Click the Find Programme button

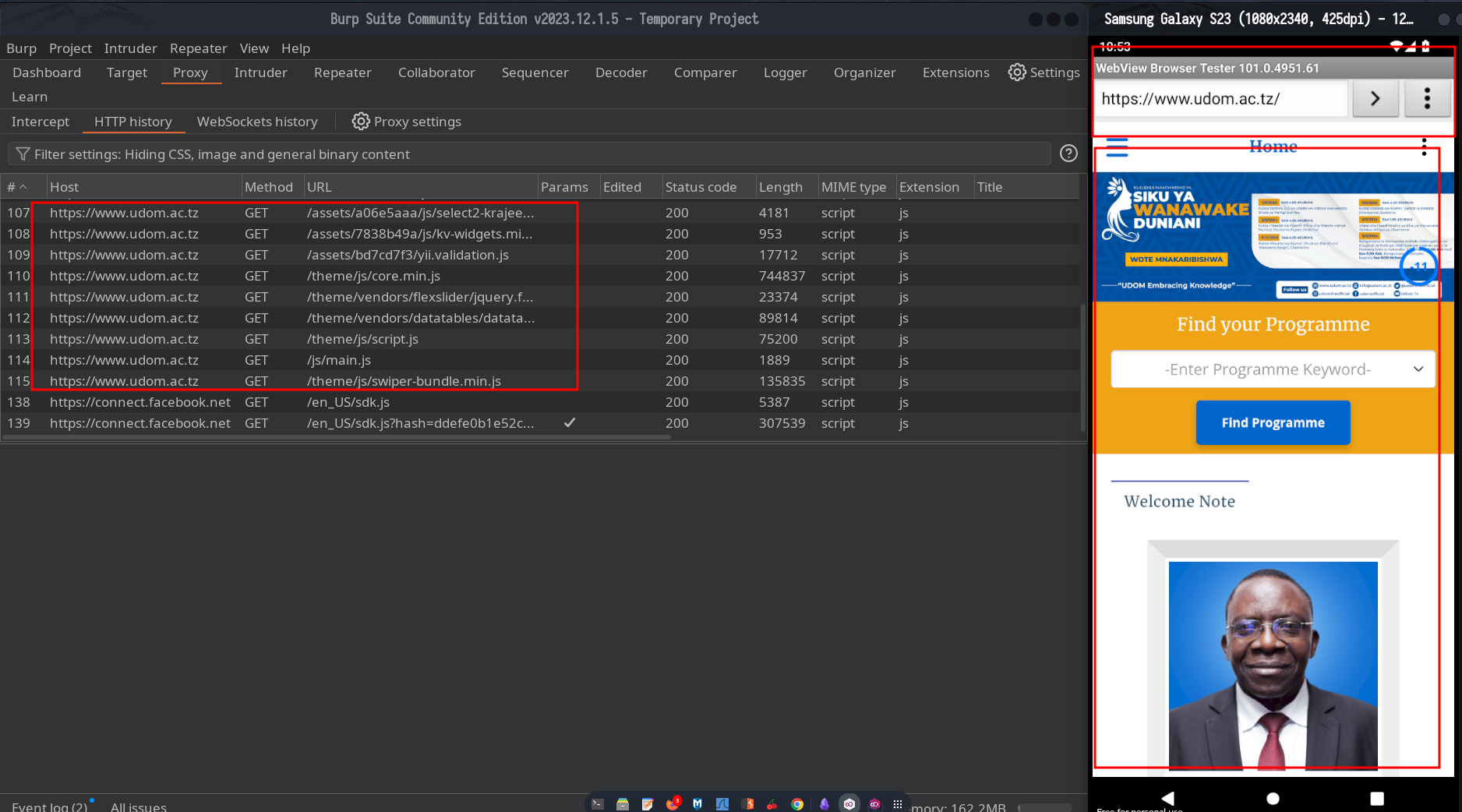[x=1273, y=422]
